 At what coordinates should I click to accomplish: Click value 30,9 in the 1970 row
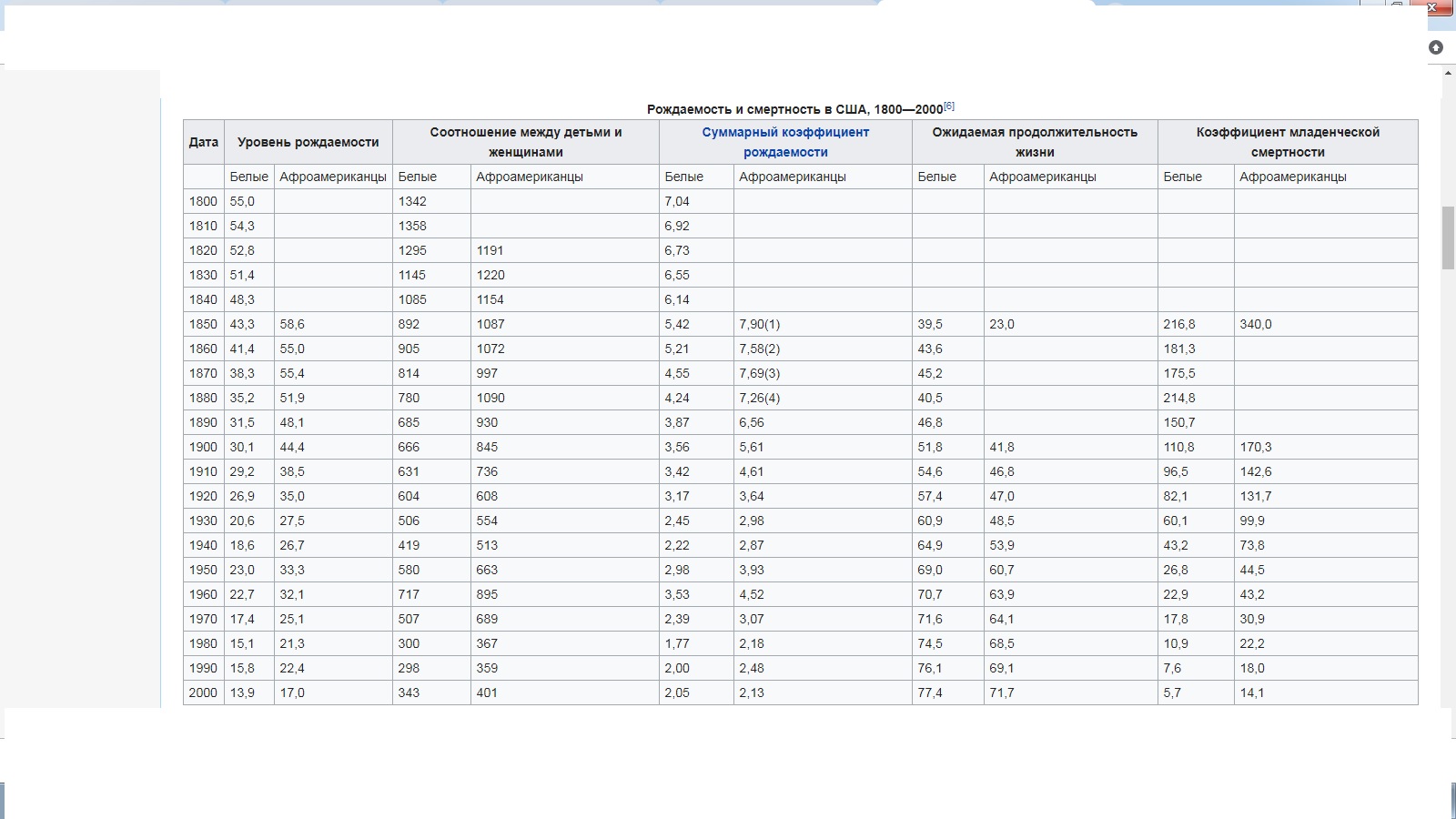1252,619
